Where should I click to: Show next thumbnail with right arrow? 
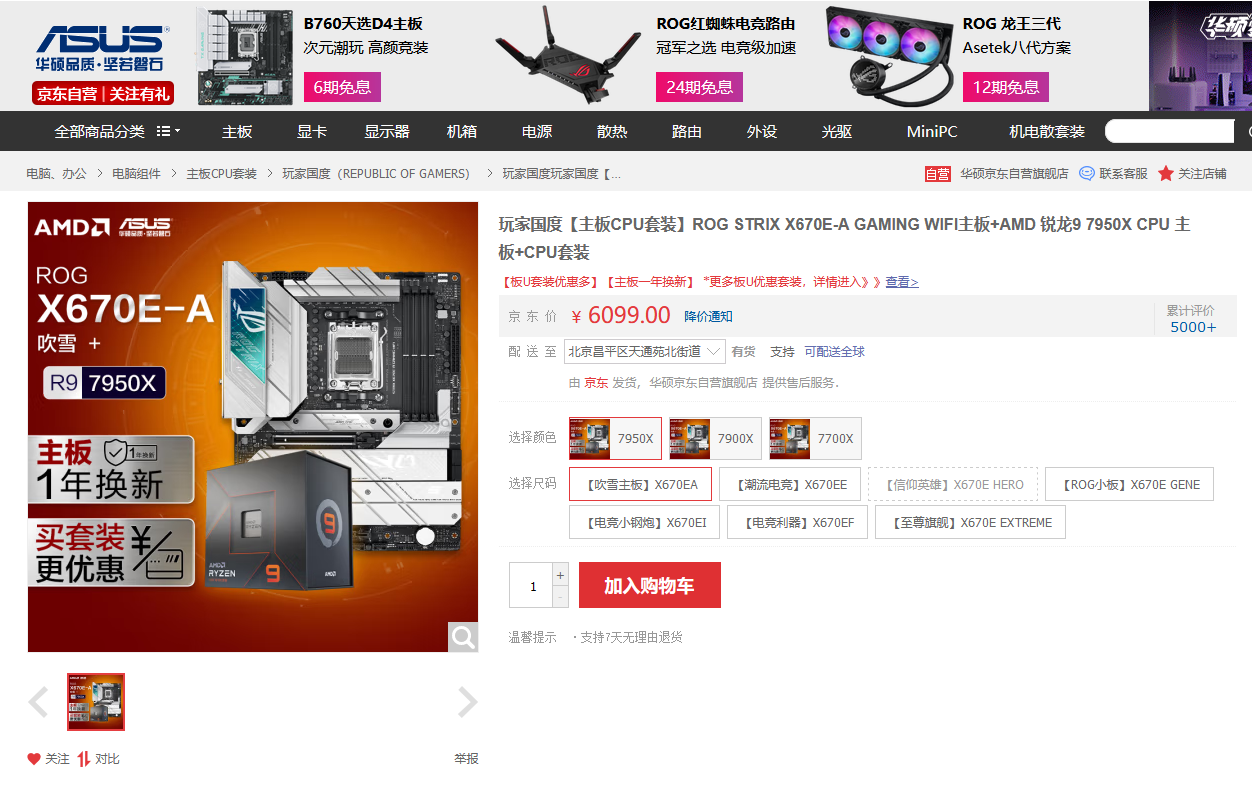pos(467,702)
